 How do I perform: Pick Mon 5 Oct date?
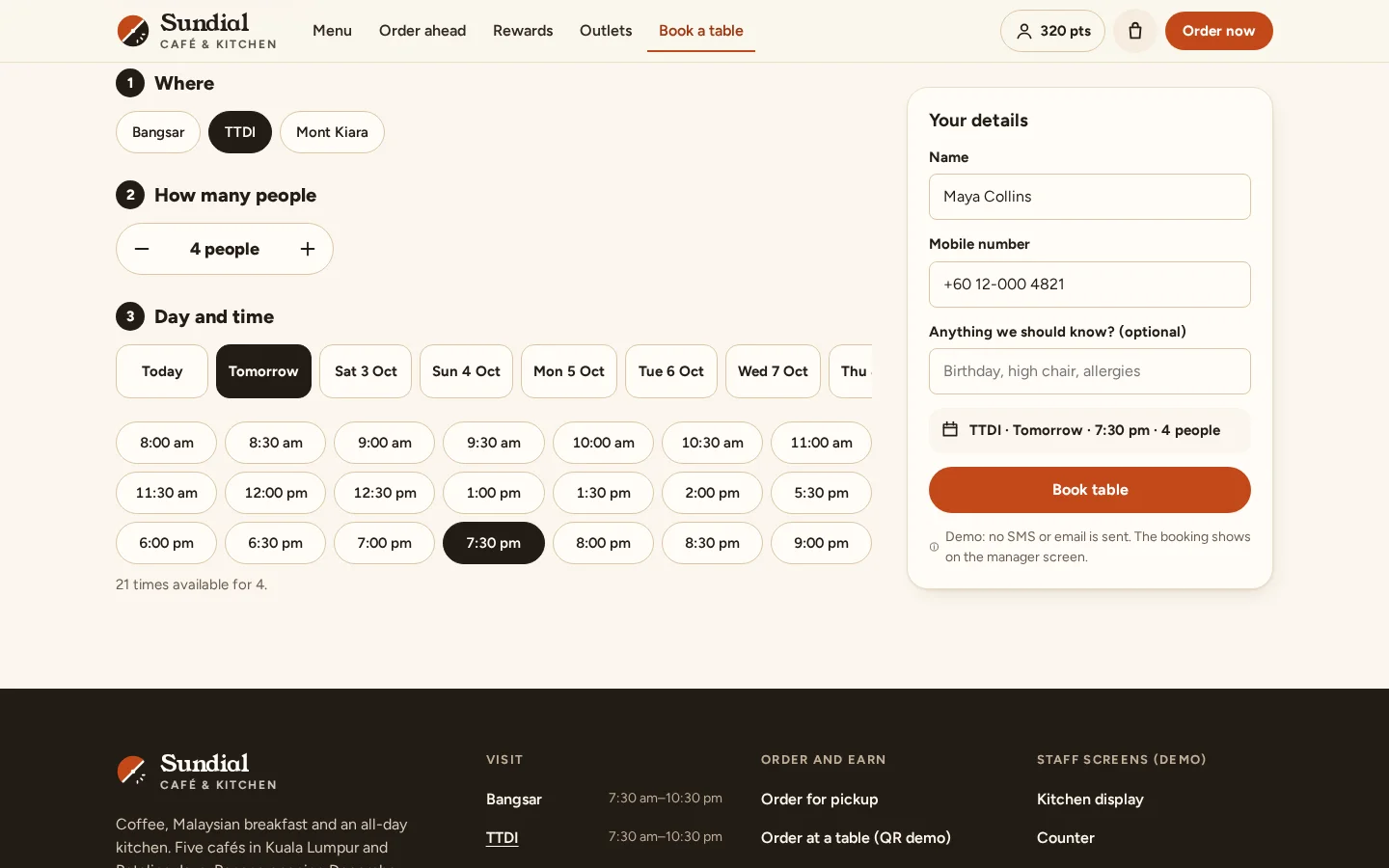[x=569, y=371]
